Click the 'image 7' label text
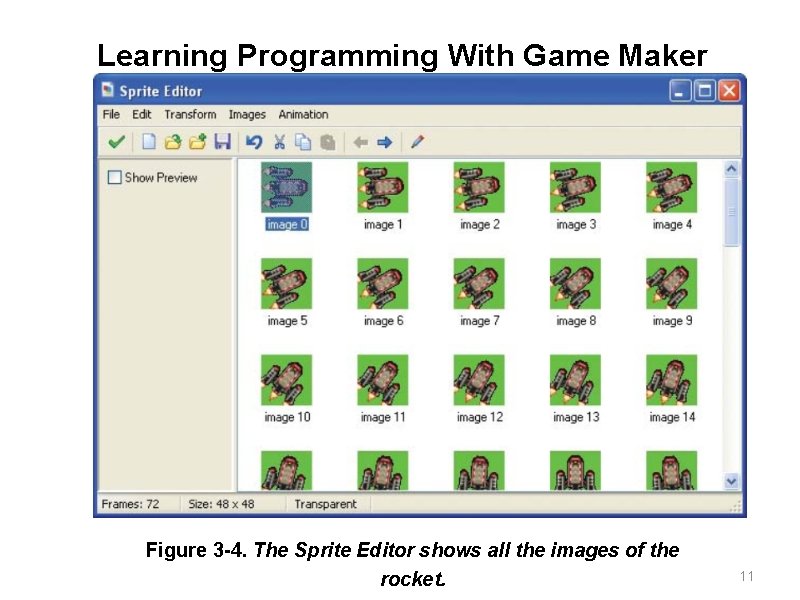The height and width of the screenshot is (600, 800). click(x=480, y=321)
